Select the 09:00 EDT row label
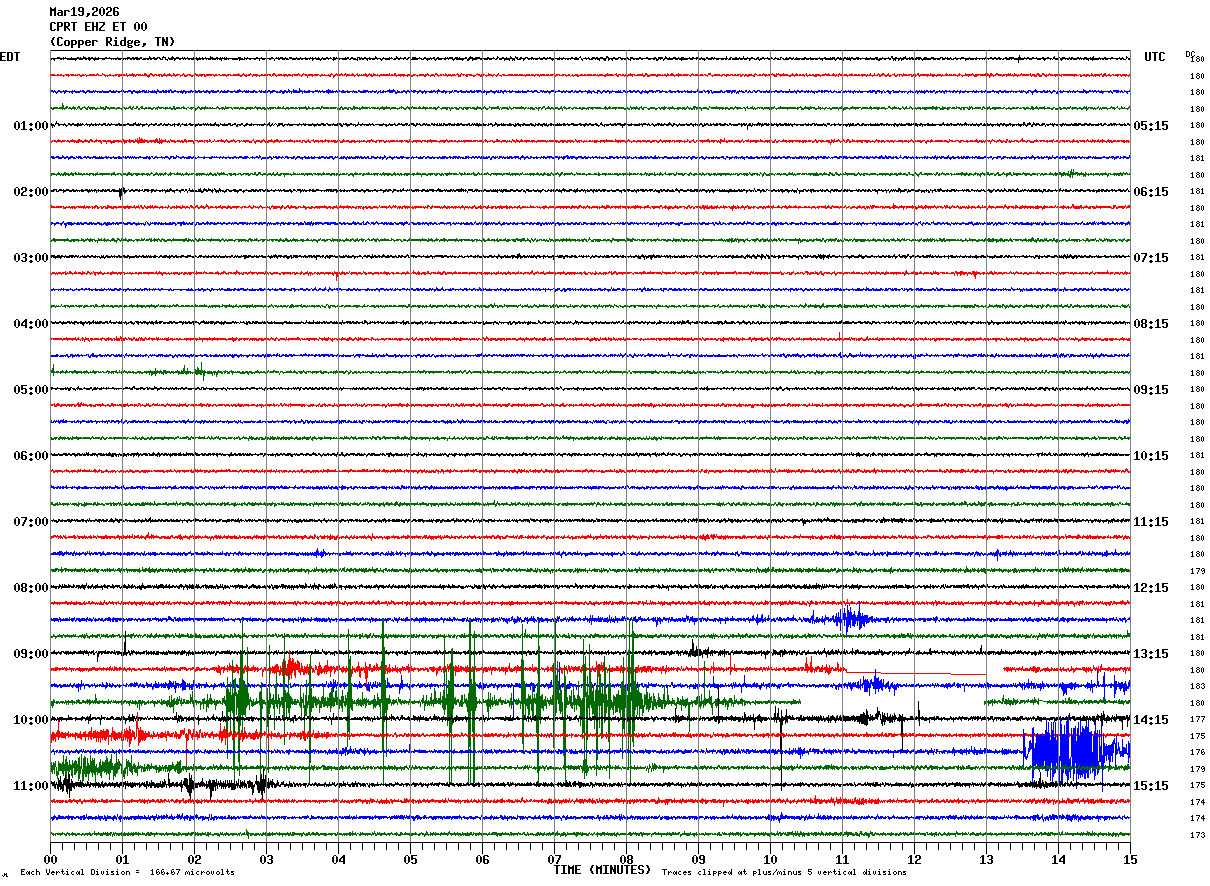 pyautogui.click(x=30, y=654)
